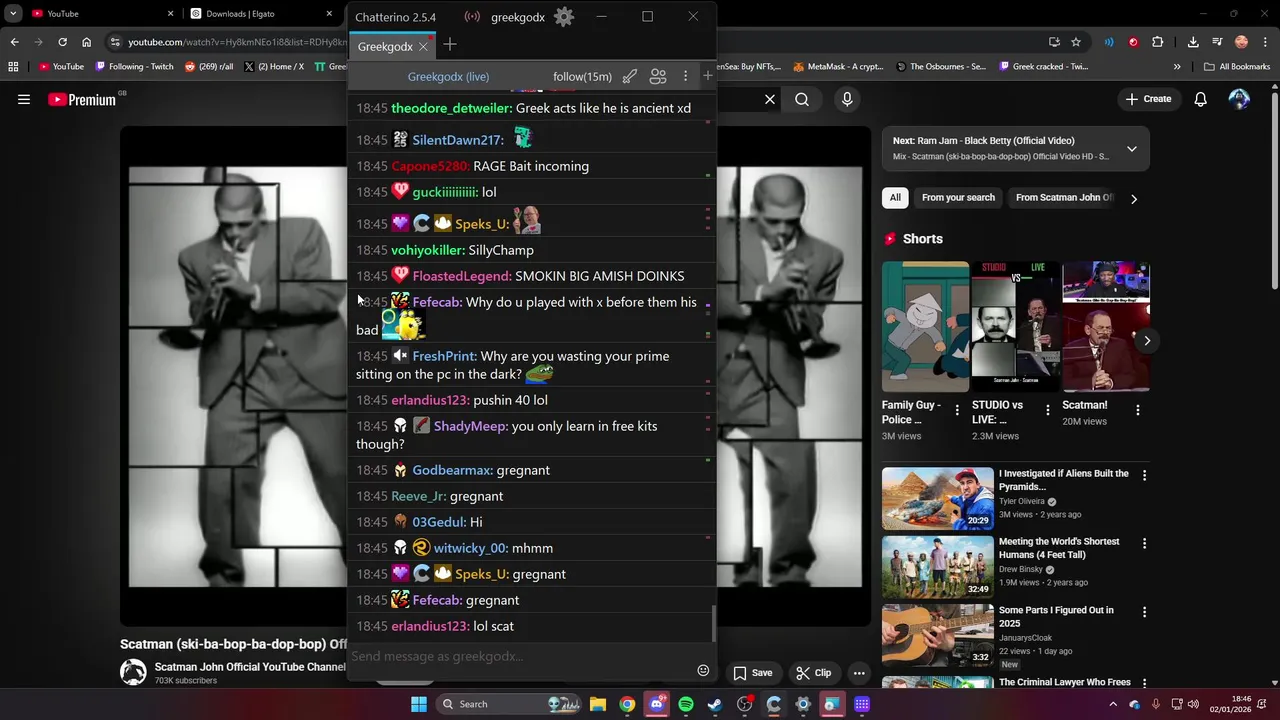1280x720 pixels.
Task: Open more actions under the video
Action: point(859,673)
